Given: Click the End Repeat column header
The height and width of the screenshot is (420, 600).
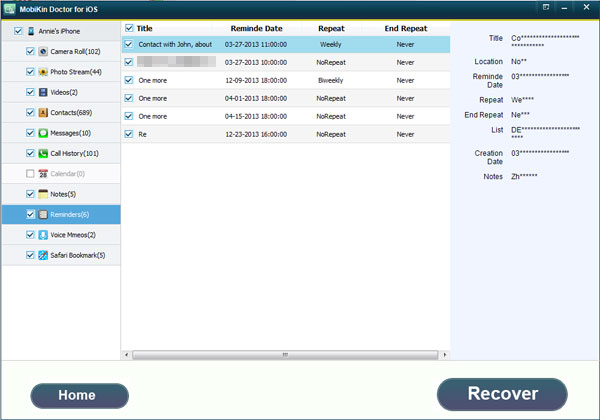Looking at the screenshot, I should (x=405, y=29).
